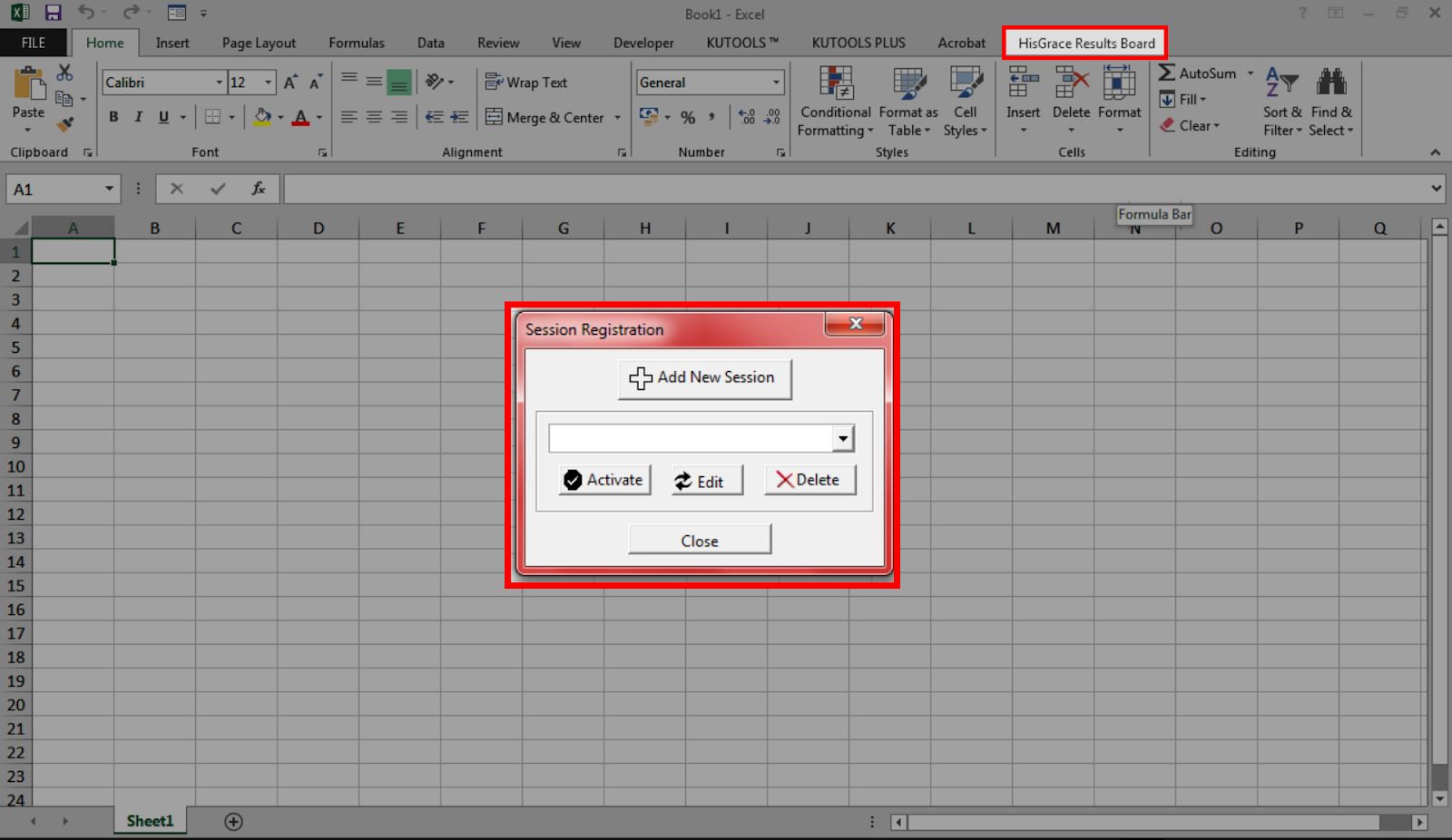Apply Percent Style formatting
The width and height of the screenshot is (1452, 840).
687,116
